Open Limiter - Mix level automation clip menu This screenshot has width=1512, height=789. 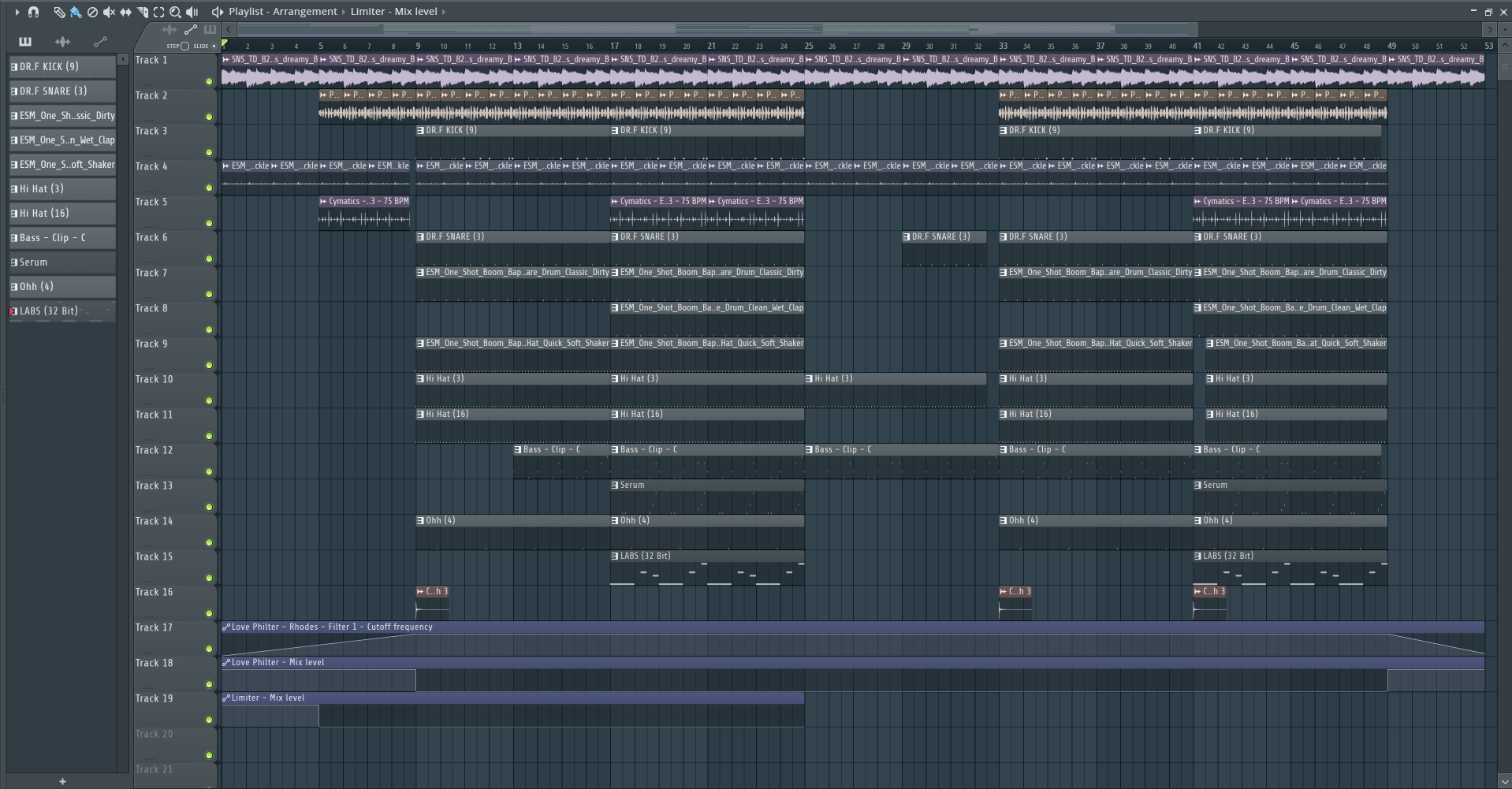click(226, 698)
